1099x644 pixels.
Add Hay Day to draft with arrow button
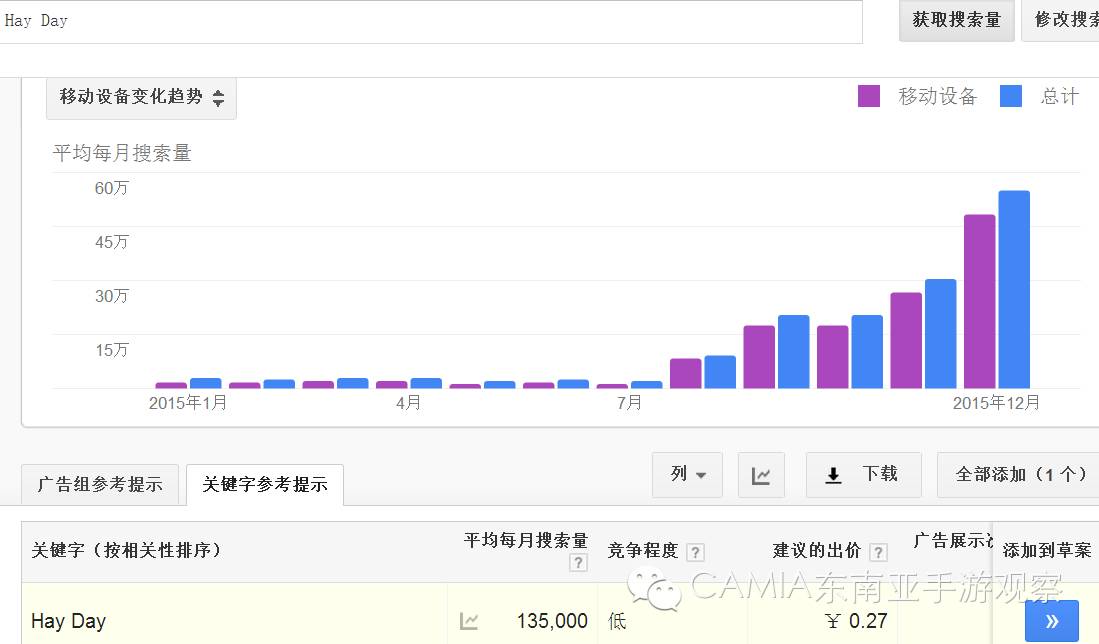pyautogui.click(x=1051, y=621)
